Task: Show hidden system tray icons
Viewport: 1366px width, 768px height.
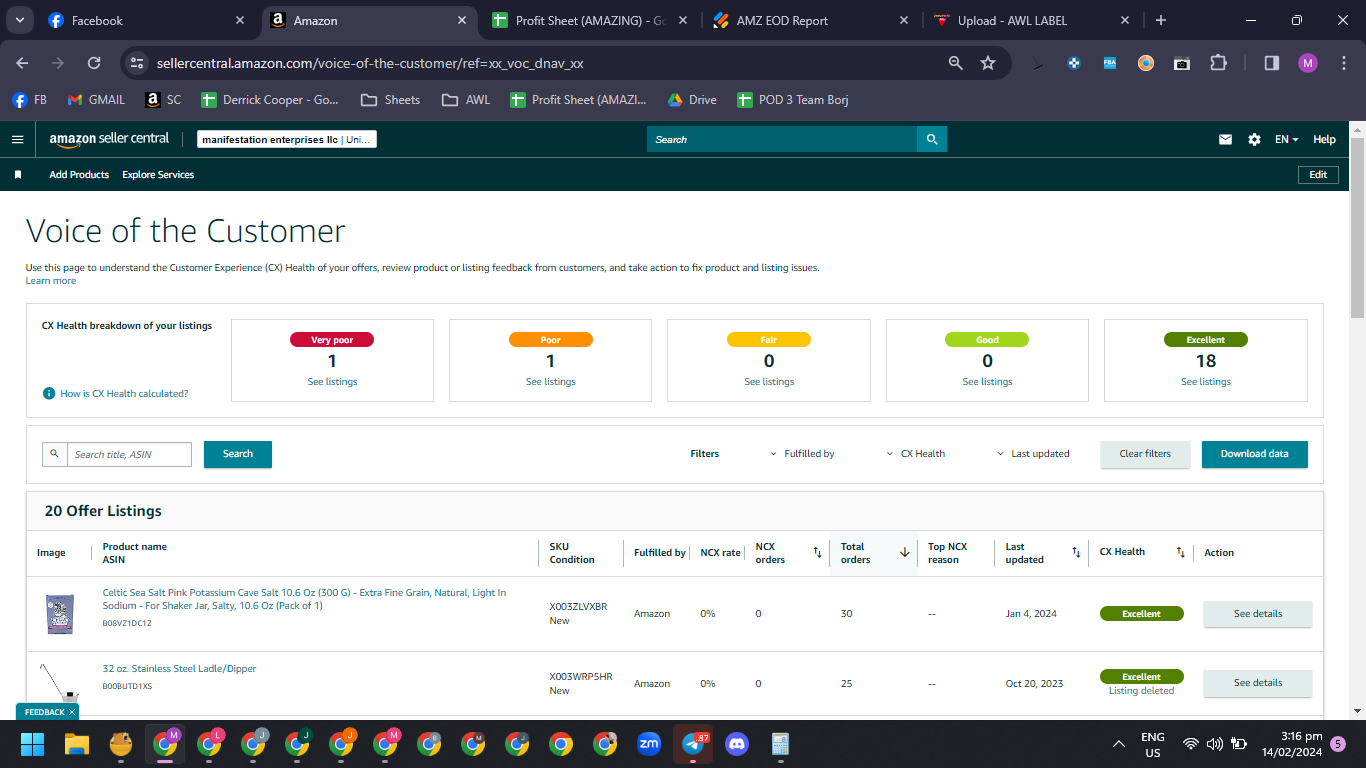Action: pos(1119,744)
